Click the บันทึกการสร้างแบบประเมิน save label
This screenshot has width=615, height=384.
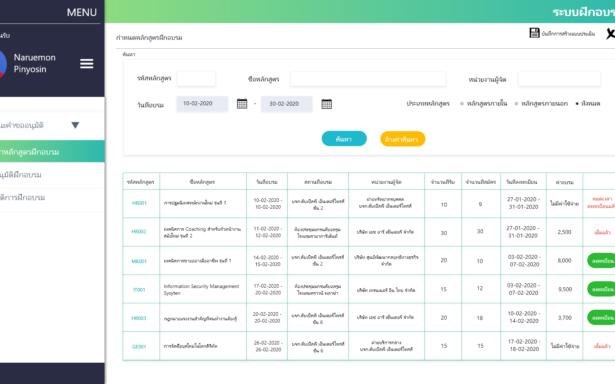click(x=568, y=34)
